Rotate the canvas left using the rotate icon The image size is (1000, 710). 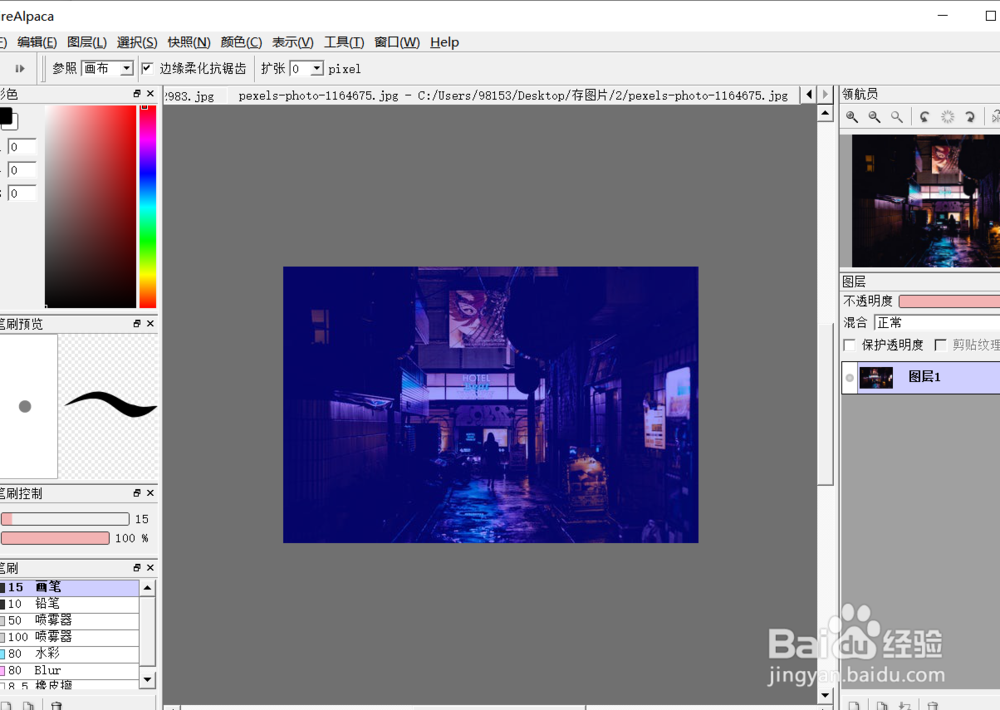[925, 117]
